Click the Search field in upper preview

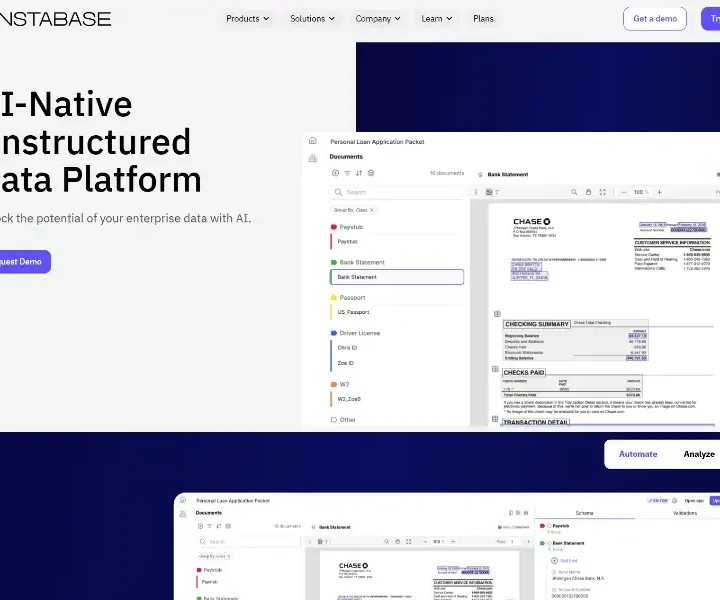[x=397, y=192]
